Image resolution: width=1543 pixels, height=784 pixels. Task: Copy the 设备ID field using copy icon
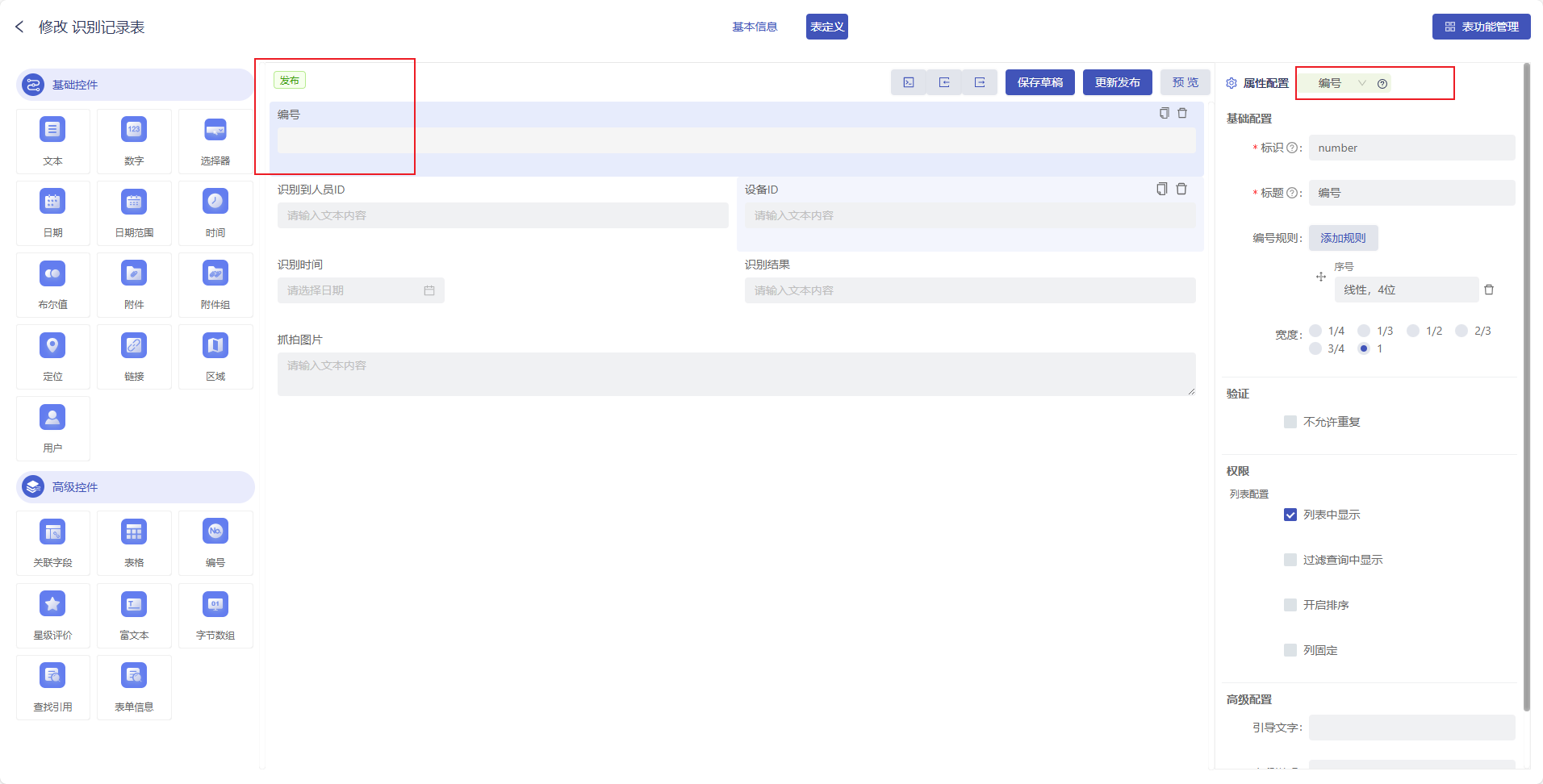1161,189
